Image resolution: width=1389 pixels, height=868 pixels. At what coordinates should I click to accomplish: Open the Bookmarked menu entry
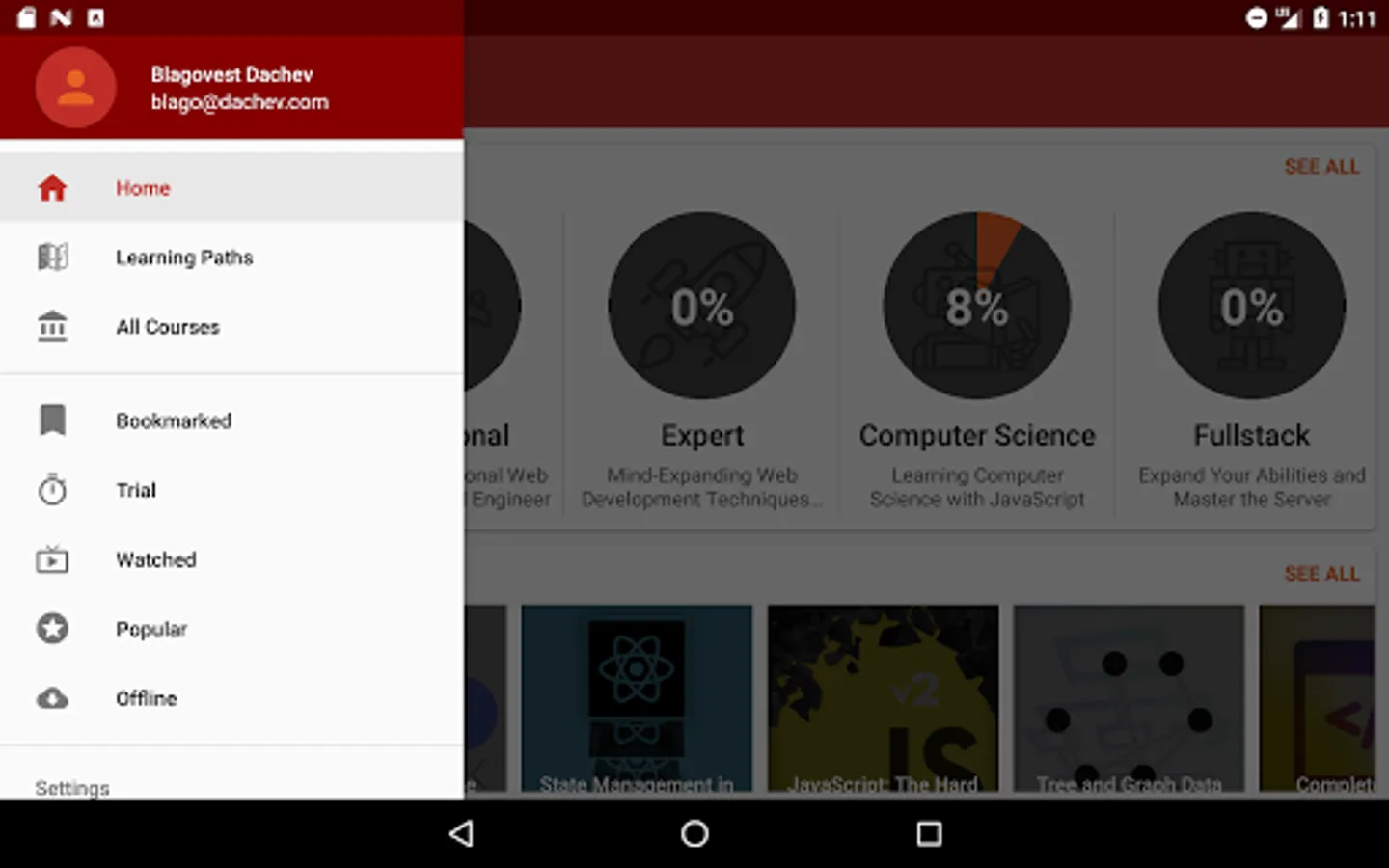pyautogui.click(x=231, y=420)
